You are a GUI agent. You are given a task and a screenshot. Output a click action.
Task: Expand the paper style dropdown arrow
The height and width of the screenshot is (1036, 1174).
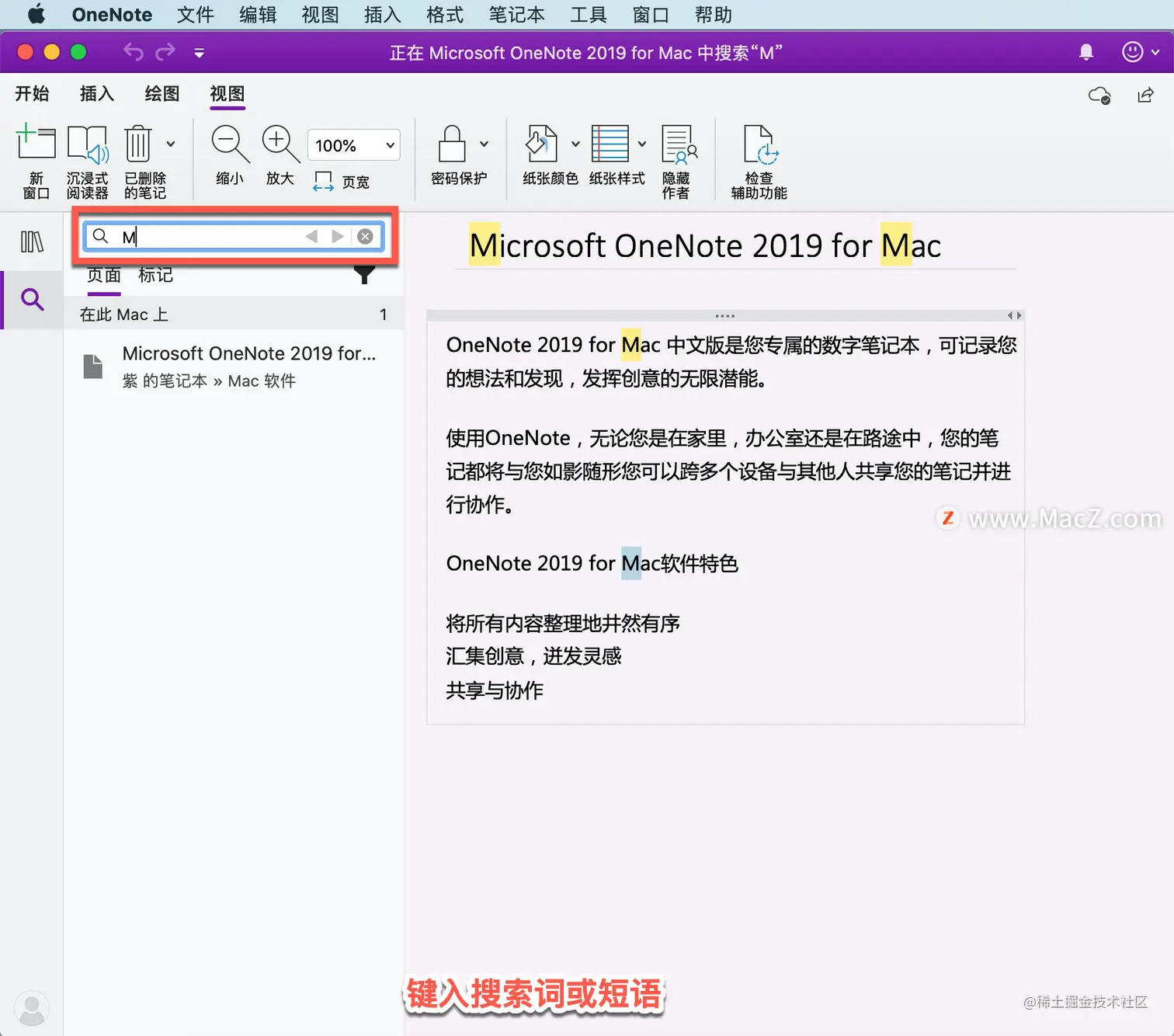pyautogui.click(x=642, y=144)
